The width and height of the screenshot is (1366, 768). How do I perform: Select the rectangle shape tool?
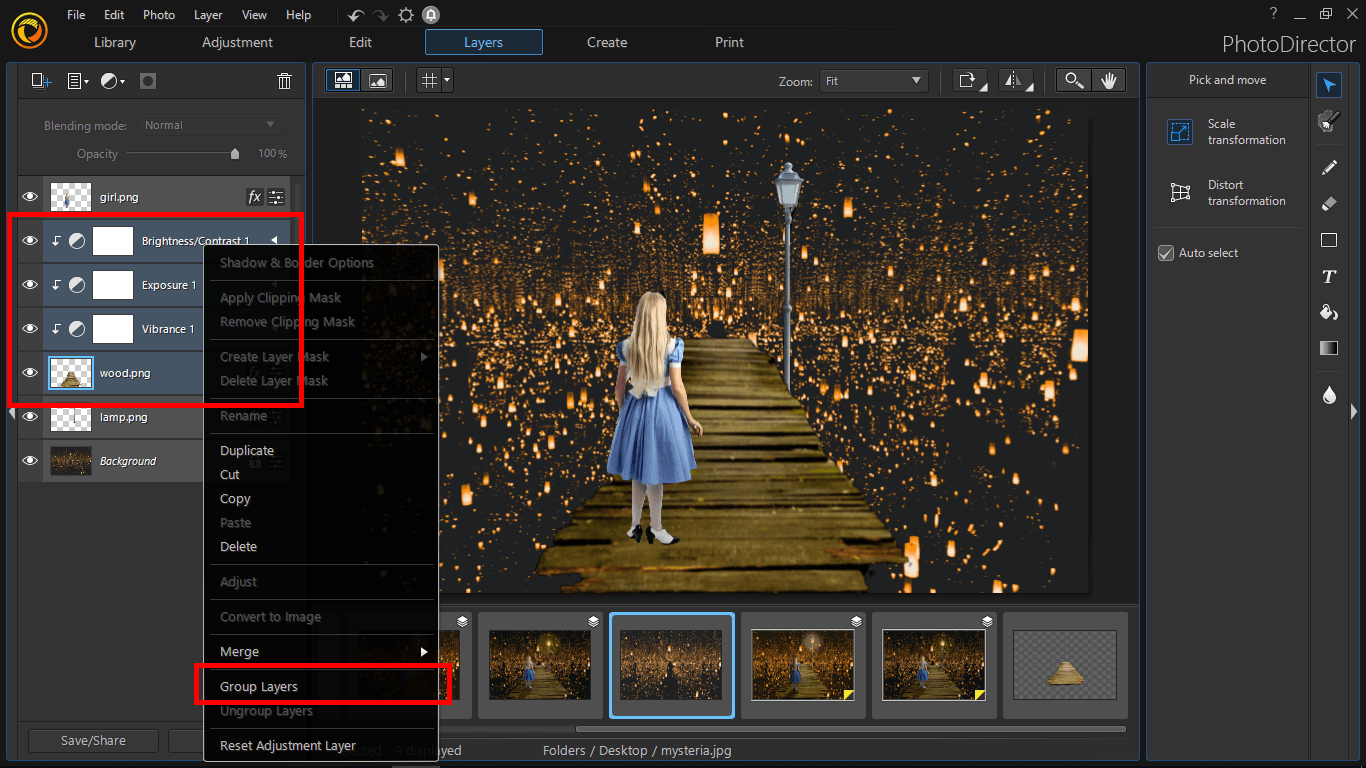coord(1329,240)
